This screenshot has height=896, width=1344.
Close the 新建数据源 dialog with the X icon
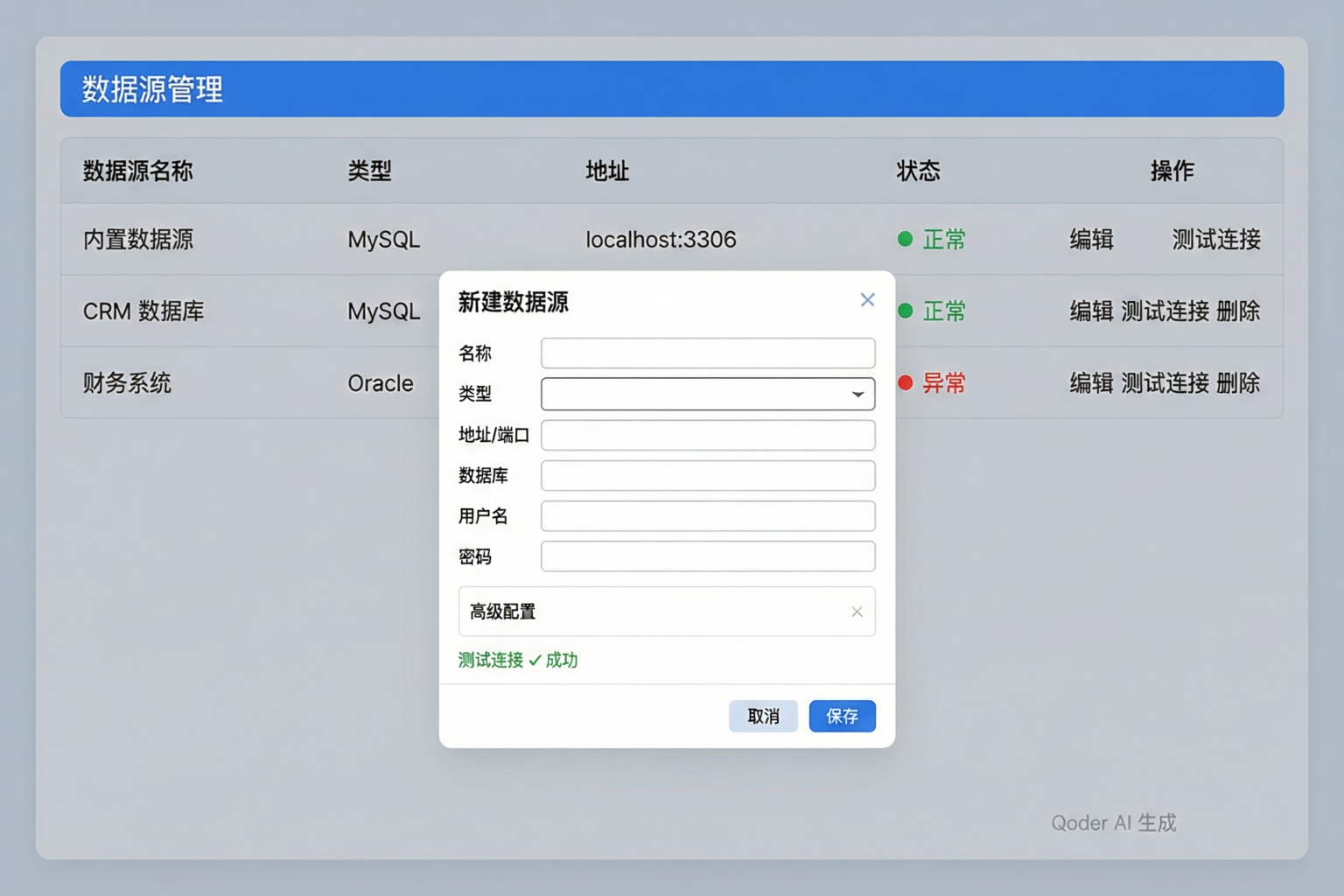867,300
